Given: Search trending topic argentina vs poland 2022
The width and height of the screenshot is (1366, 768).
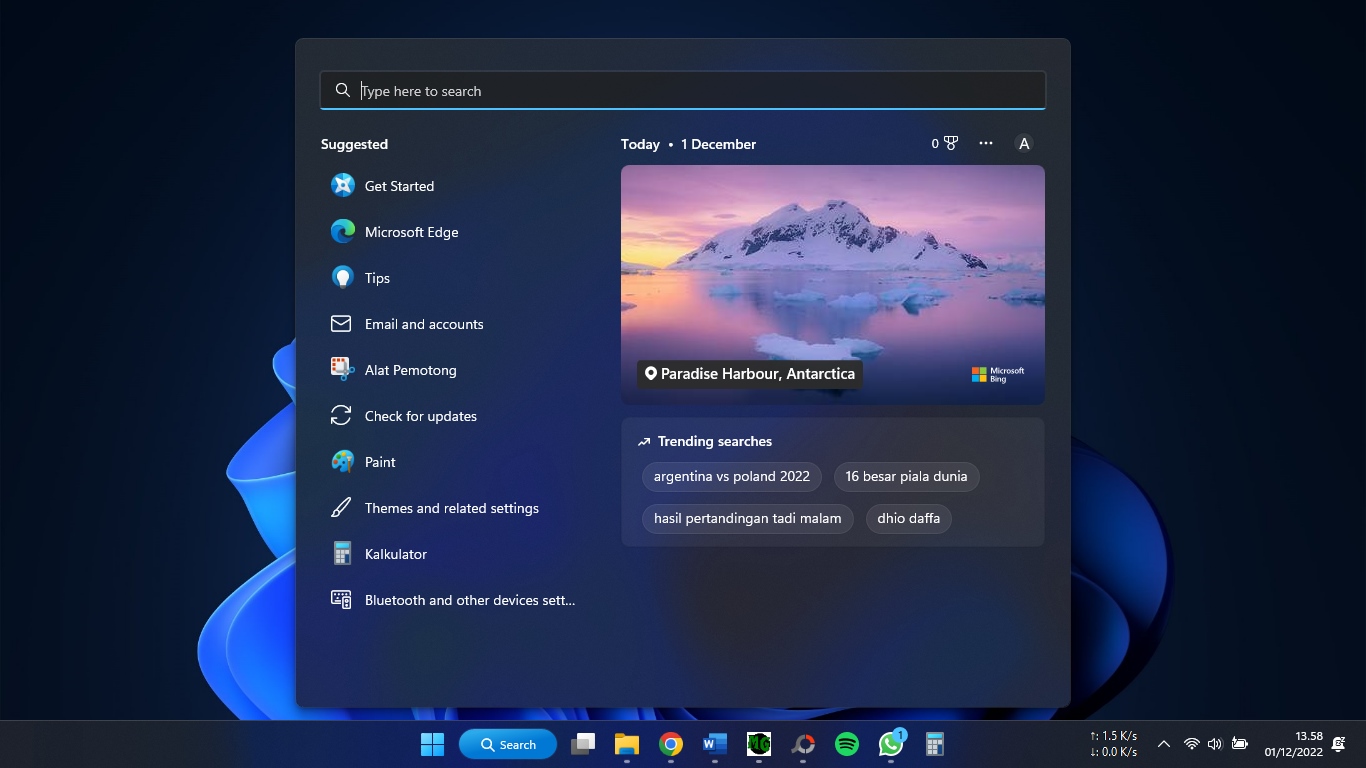Looking at the screenshot, I should (731, 476).
